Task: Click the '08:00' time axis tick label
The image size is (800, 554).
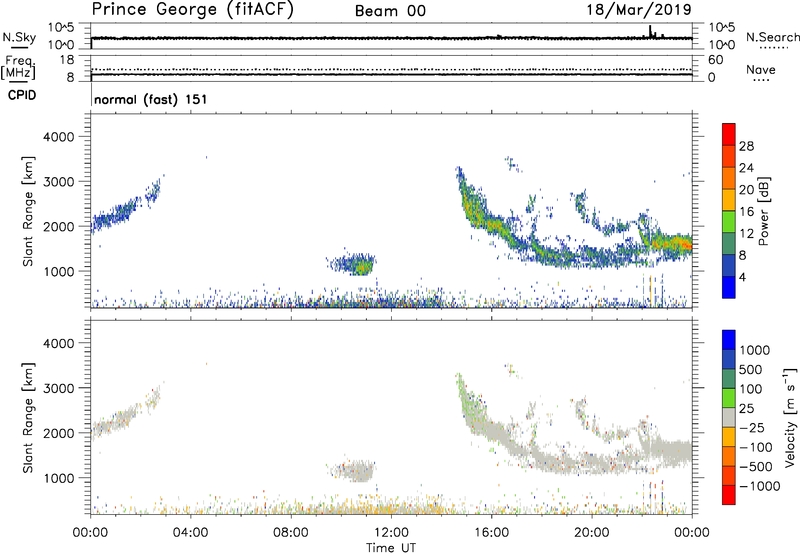Action: click(x=291, y=533)
